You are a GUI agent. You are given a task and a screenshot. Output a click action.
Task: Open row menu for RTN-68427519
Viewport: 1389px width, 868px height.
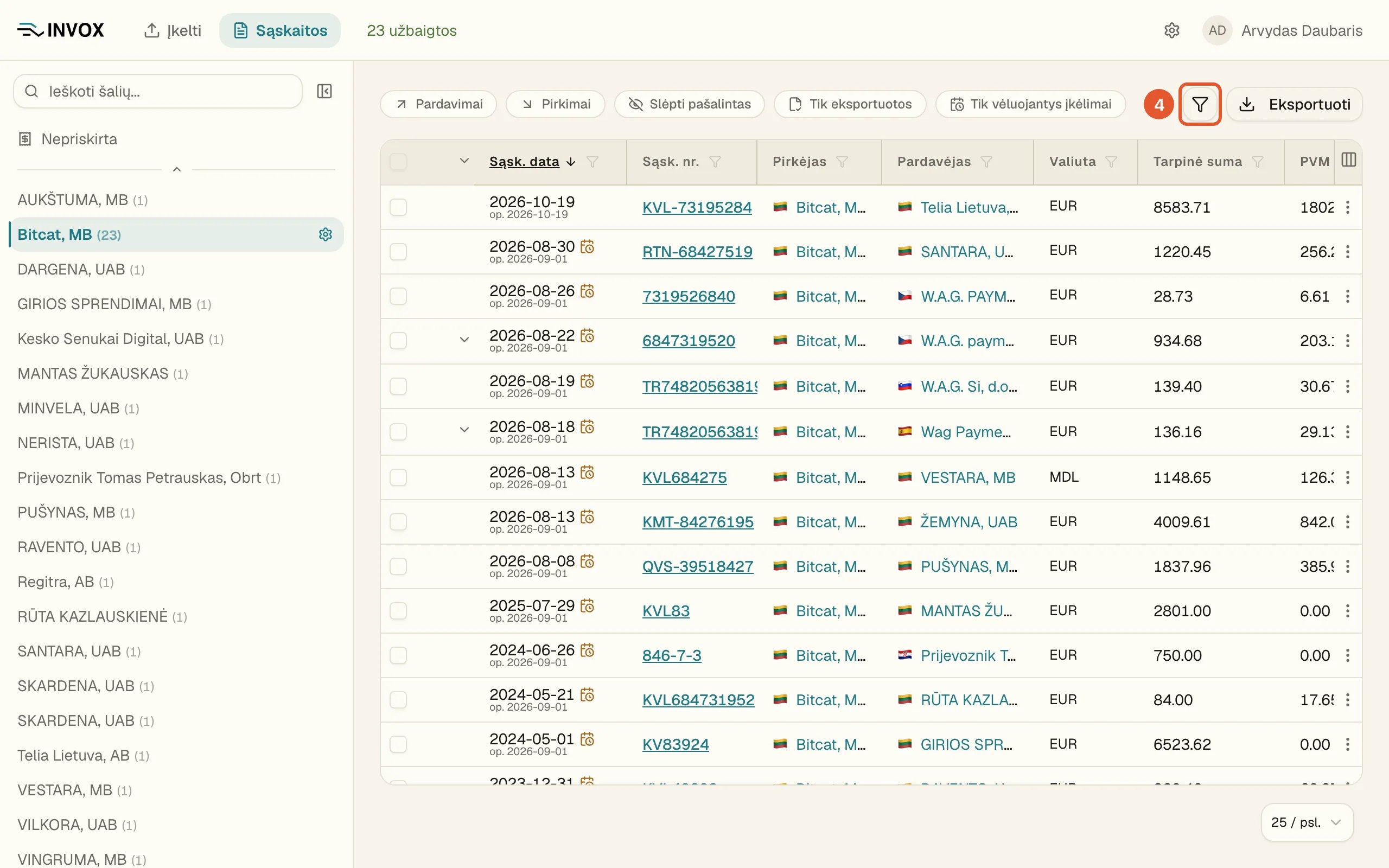click(1348, 251)
